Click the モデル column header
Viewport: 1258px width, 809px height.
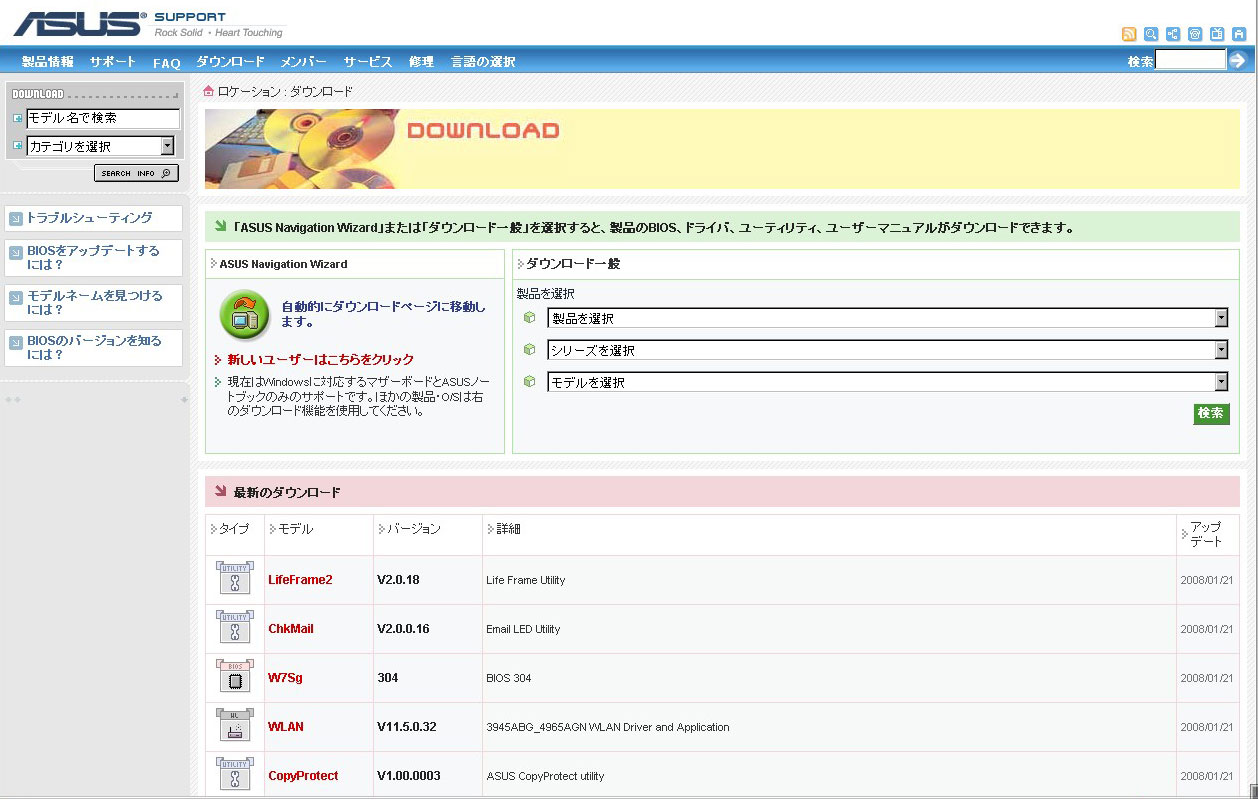295,529
